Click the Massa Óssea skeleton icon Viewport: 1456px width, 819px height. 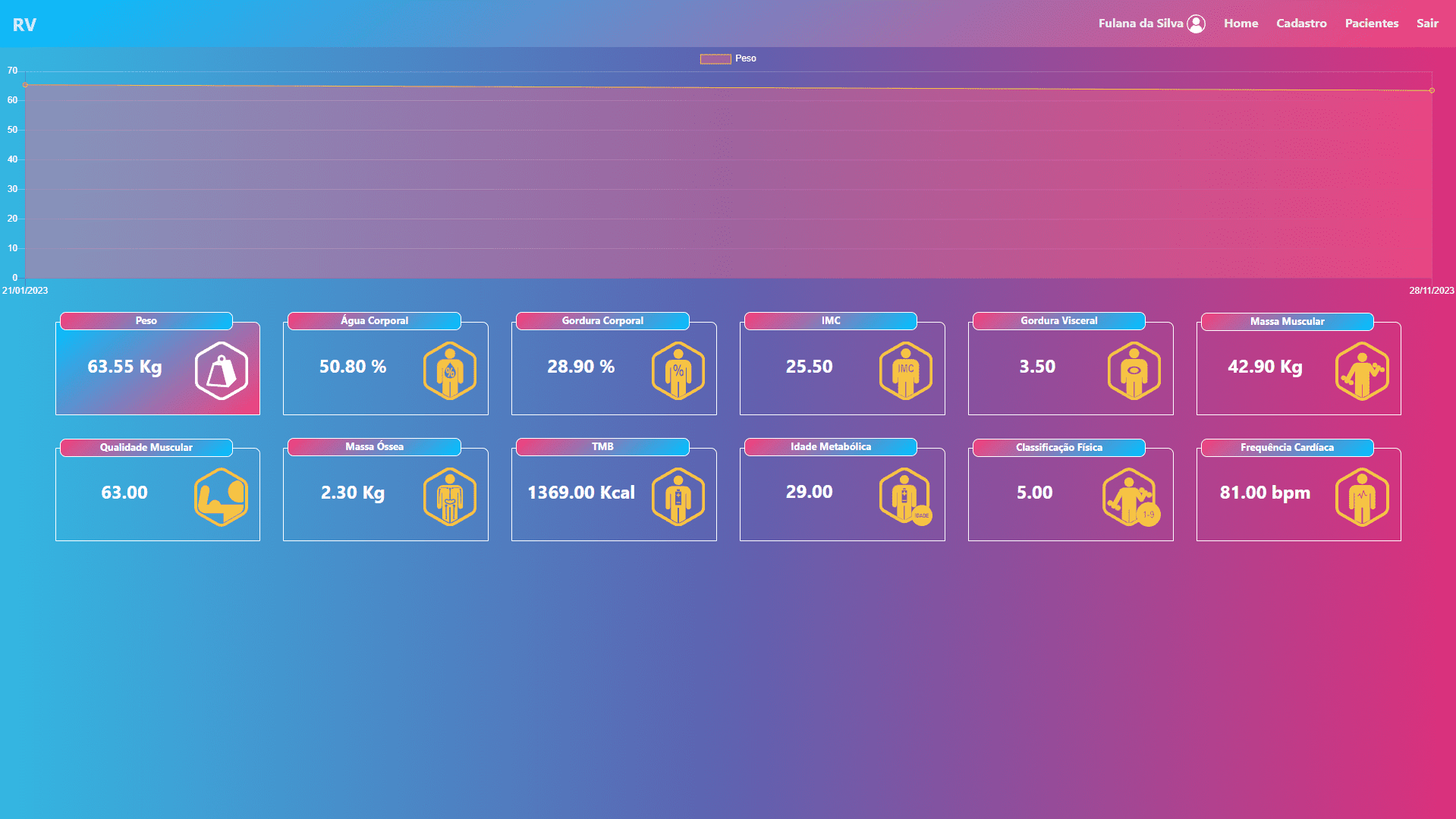click(x=450, y=497)
